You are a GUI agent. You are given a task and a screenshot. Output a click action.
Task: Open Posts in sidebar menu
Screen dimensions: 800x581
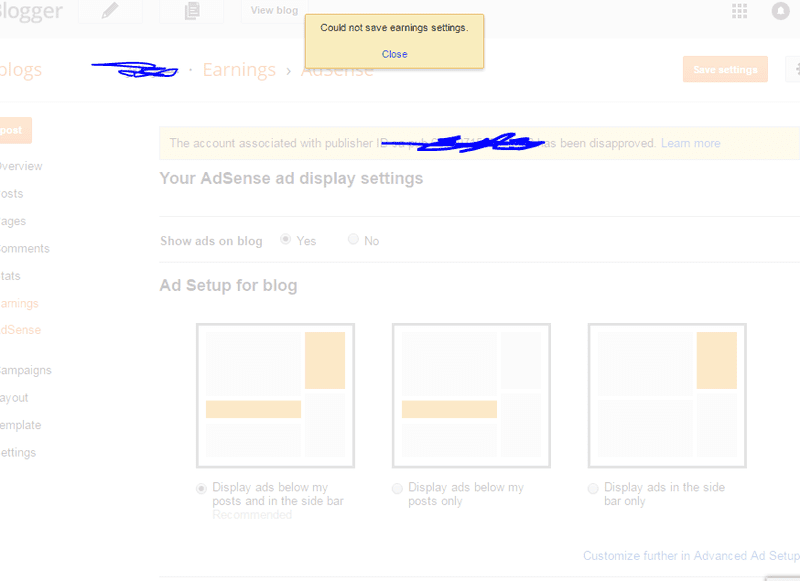[x=12, y=194]
